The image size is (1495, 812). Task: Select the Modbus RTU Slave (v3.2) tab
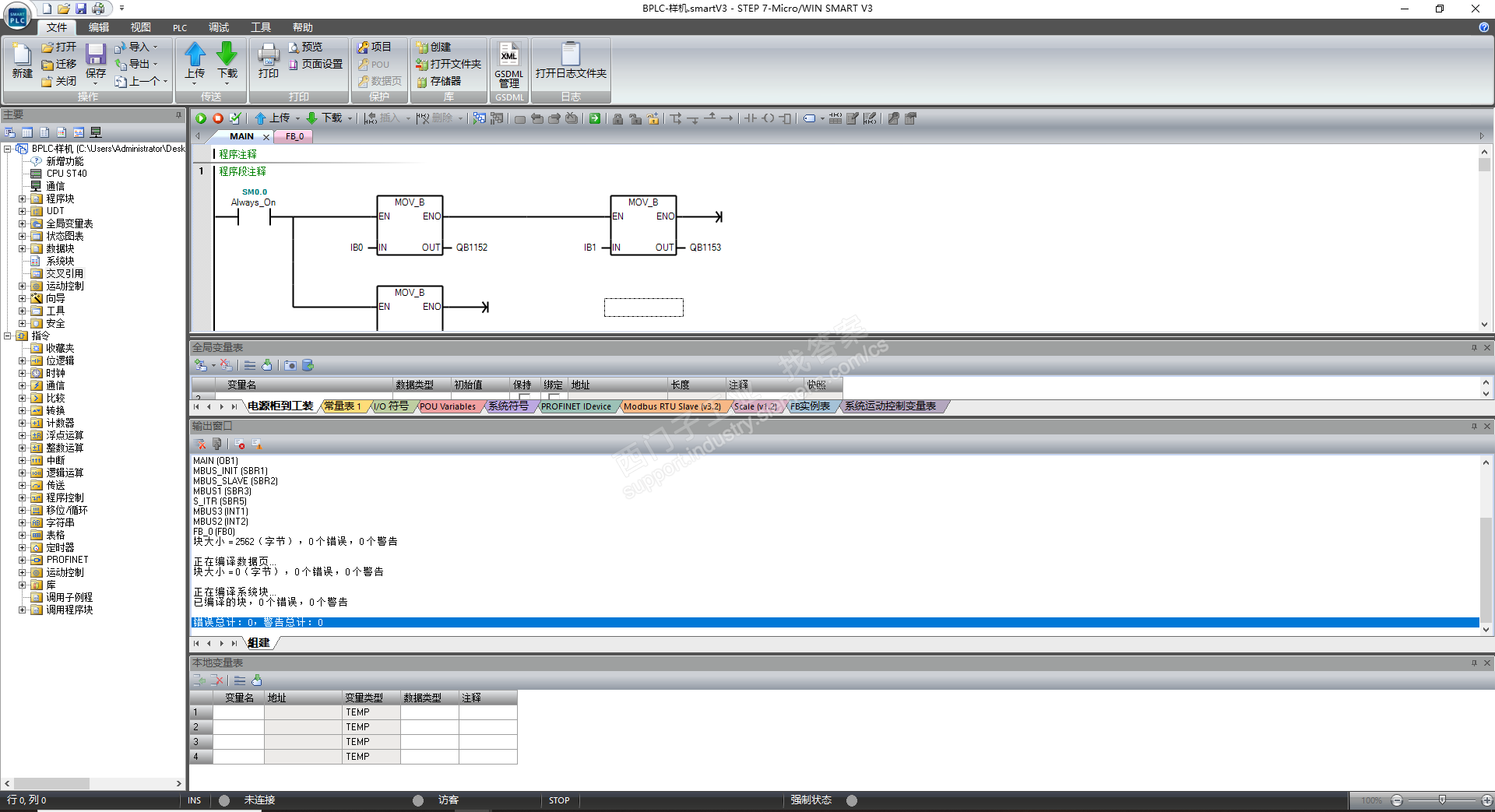pos(672,406)
